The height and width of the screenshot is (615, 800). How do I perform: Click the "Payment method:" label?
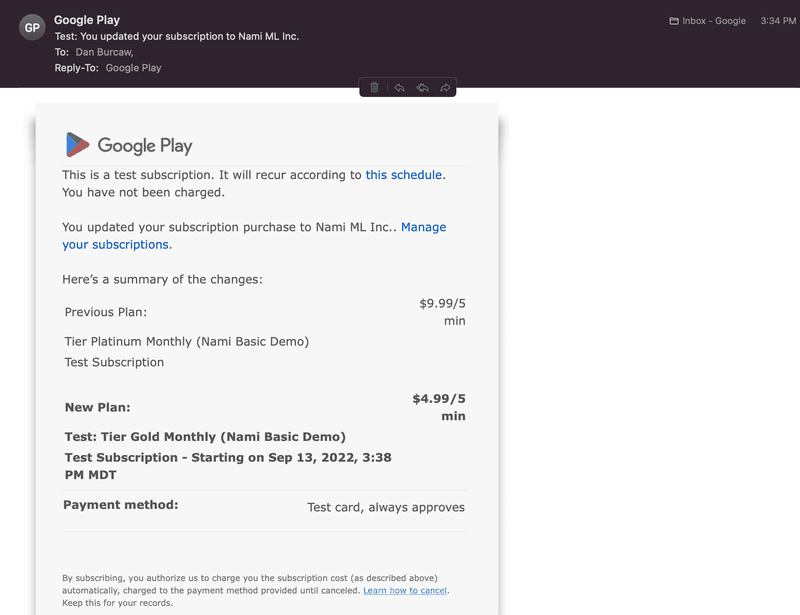pyautogui.click(x=121, y=505)
